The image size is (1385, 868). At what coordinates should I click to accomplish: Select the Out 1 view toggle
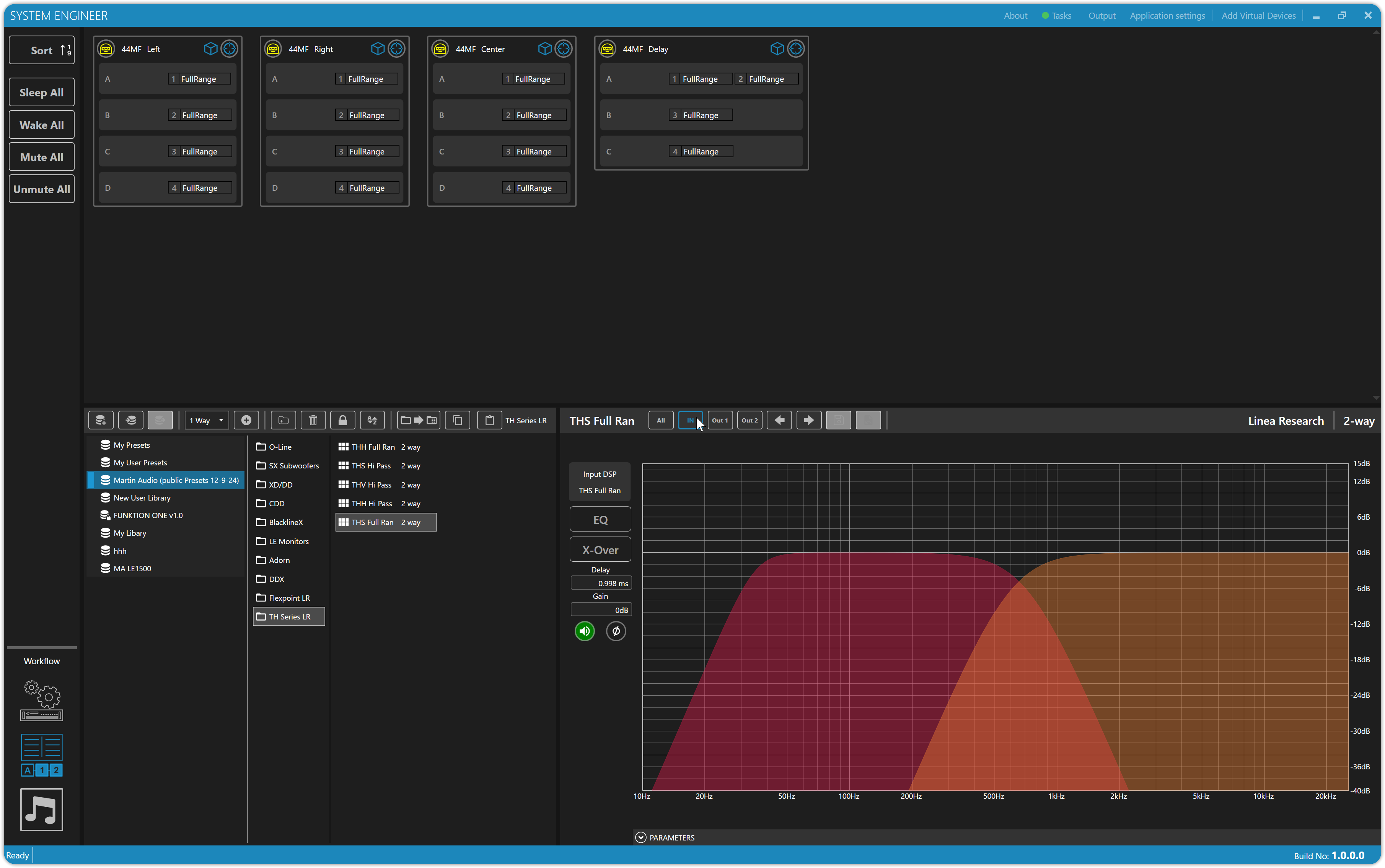point(720,420)
